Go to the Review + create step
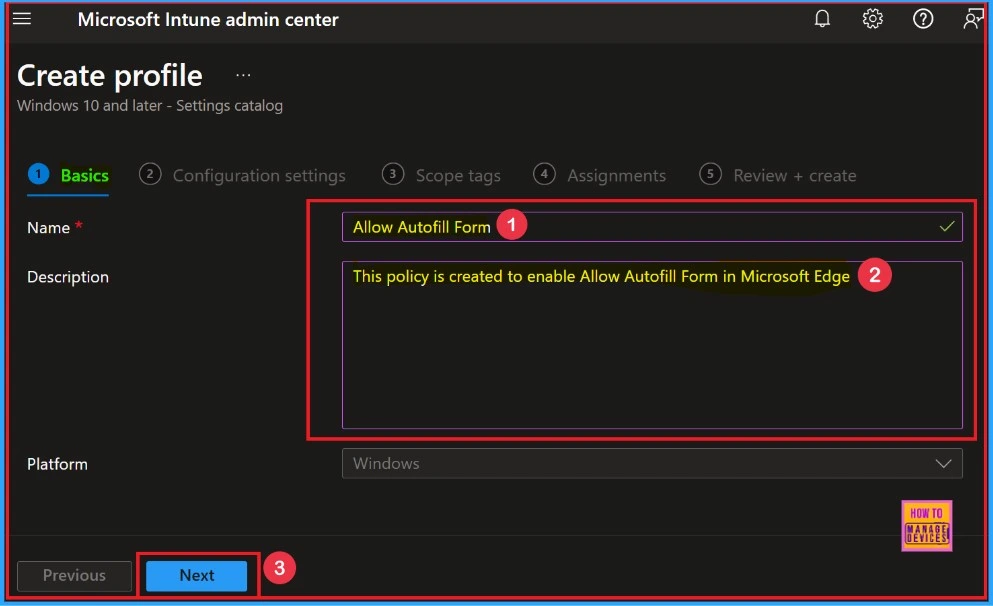This screenshot has height=606, width=993. (778, 175)
